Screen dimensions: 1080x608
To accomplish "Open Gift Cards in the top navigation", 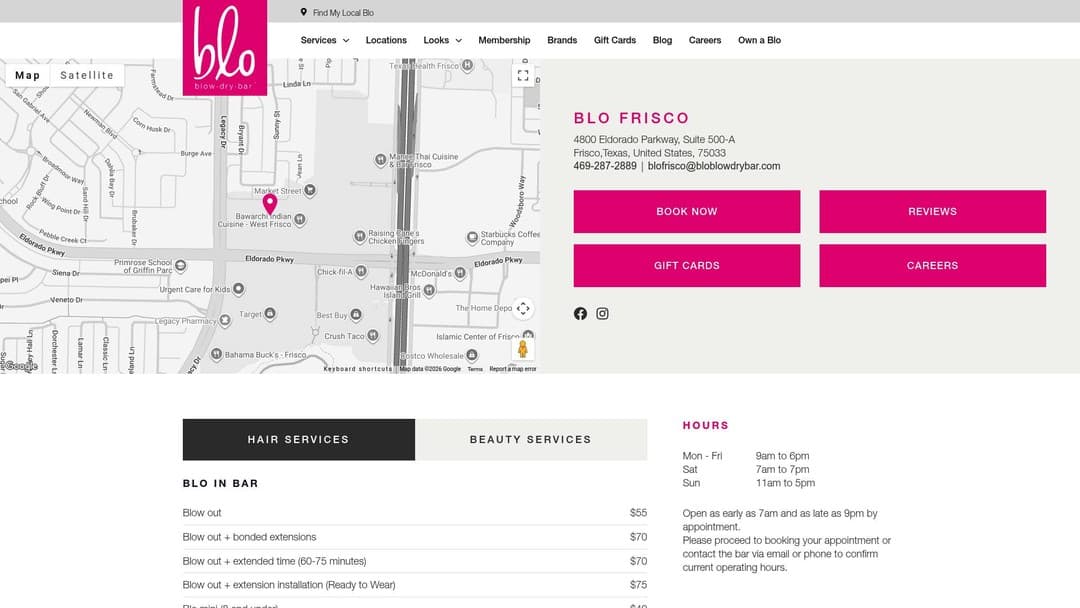I will (x=614, y=40).
